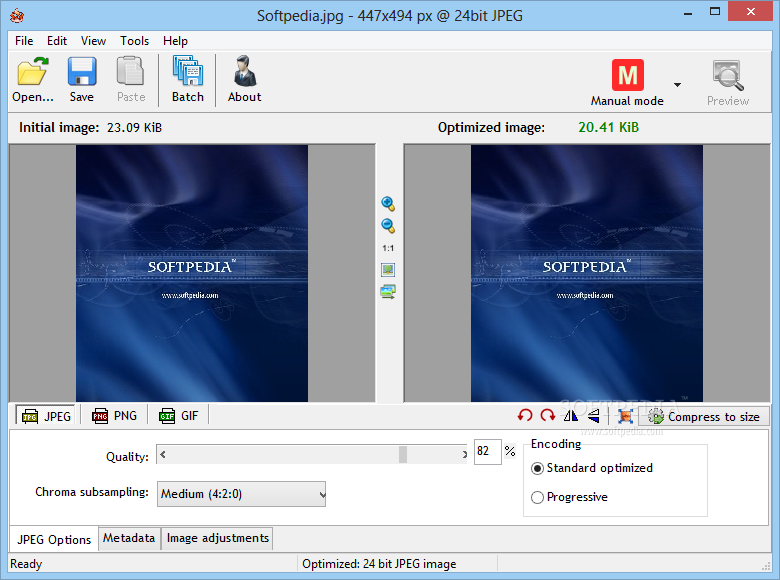This screenshot has height=580, width=780.
Task: Click the Quality slider thumb
Action: [403, 454]
